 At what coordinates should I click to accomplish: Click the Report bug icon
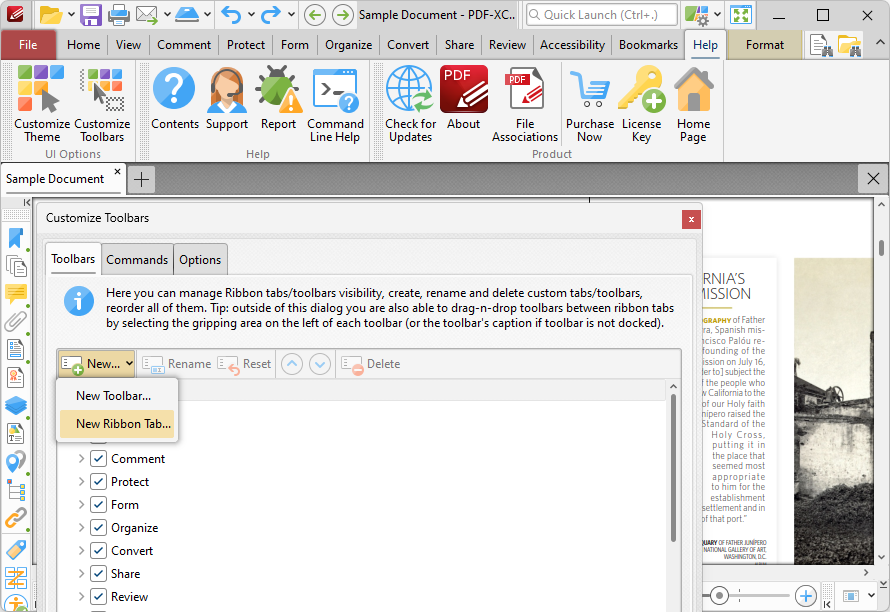(278, 98)
